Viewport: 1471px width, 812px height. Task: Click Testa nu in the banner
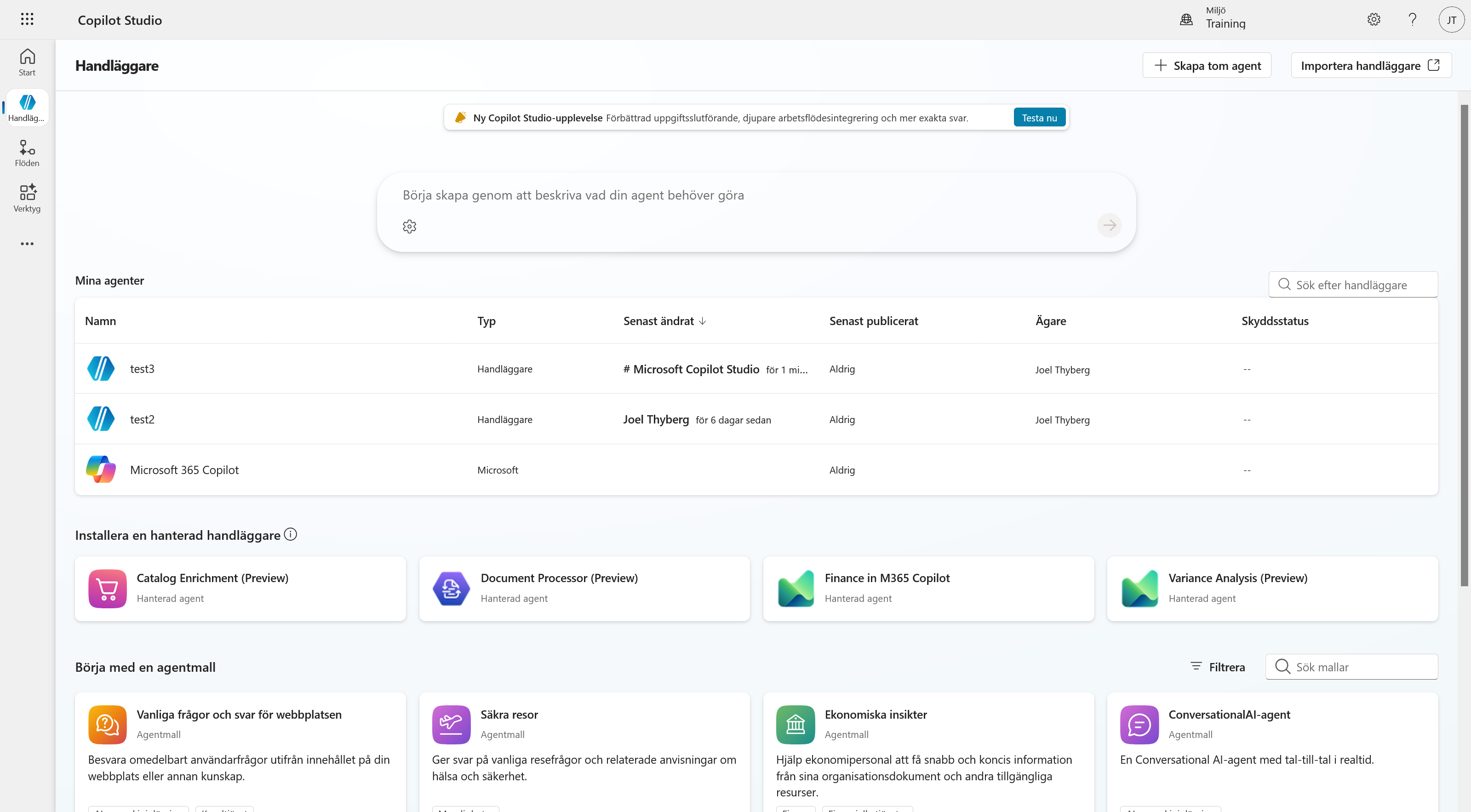[x=1039, y=118]
